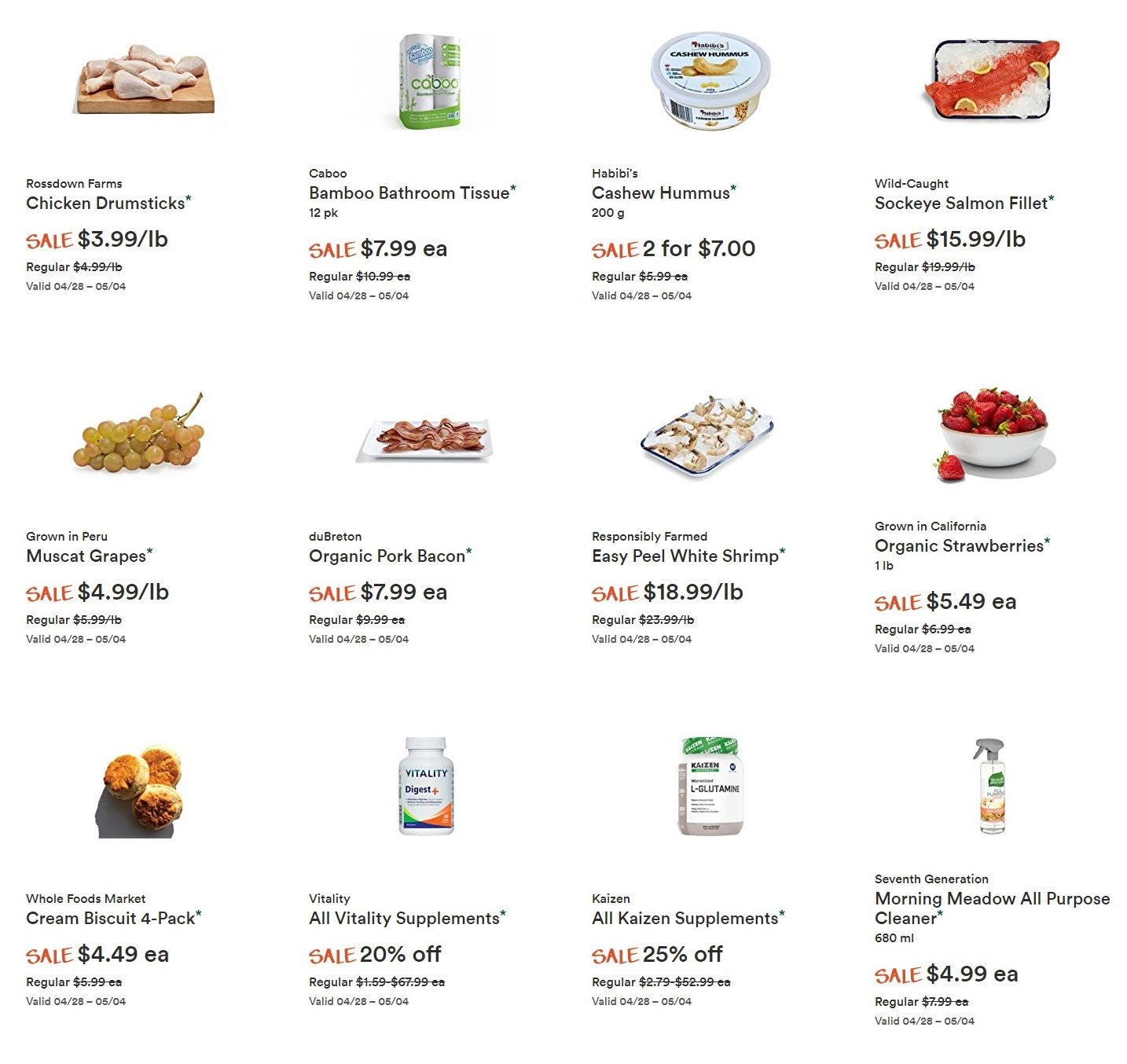Select the Cashew Hummus tub image

710,80
